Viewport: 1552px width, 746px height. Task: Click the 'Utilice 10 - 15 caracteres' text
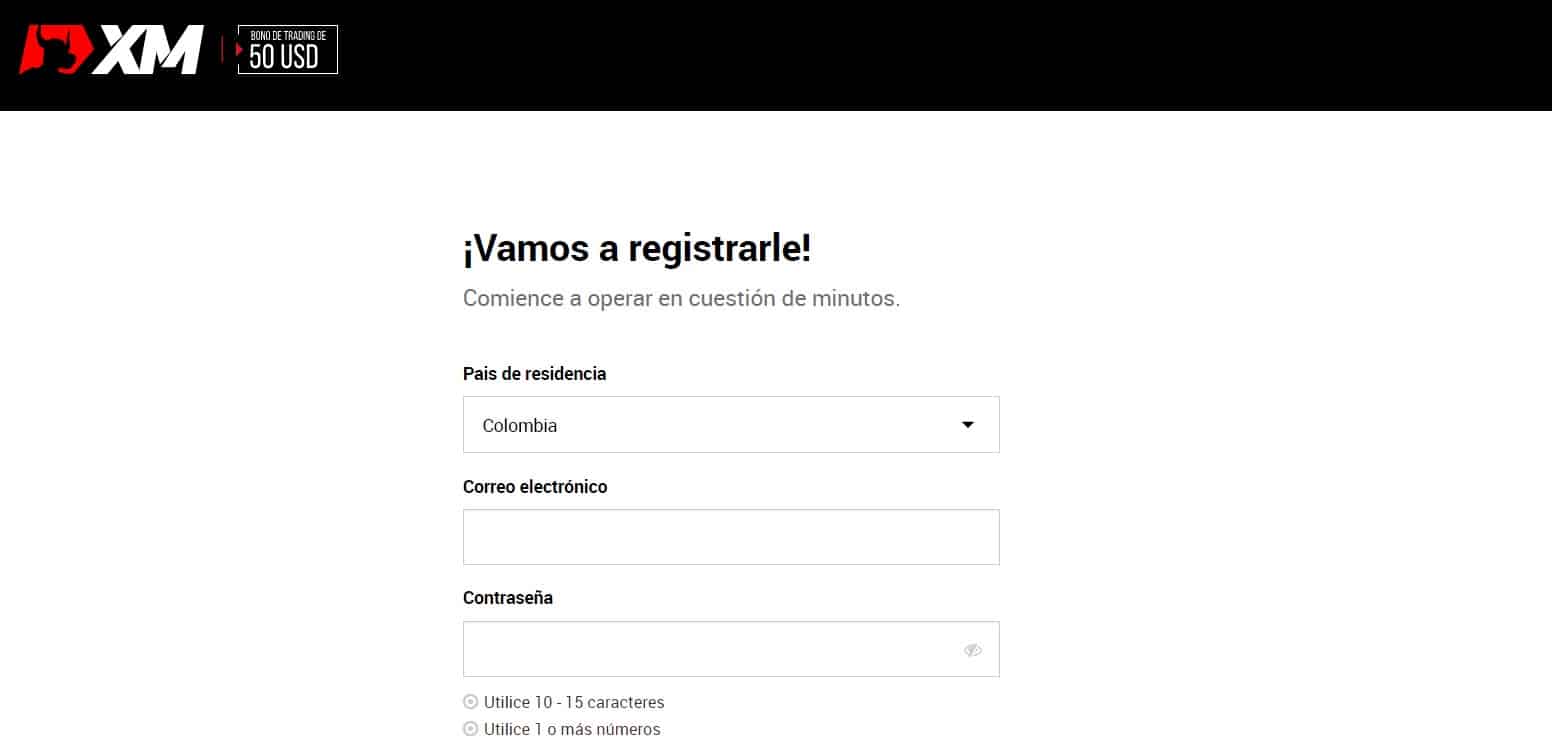[x=574, y=702]
